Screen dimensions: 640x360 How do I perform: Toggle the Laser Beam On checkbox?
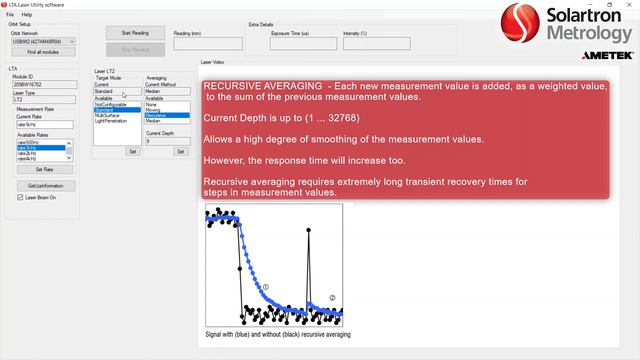point(20,198)
